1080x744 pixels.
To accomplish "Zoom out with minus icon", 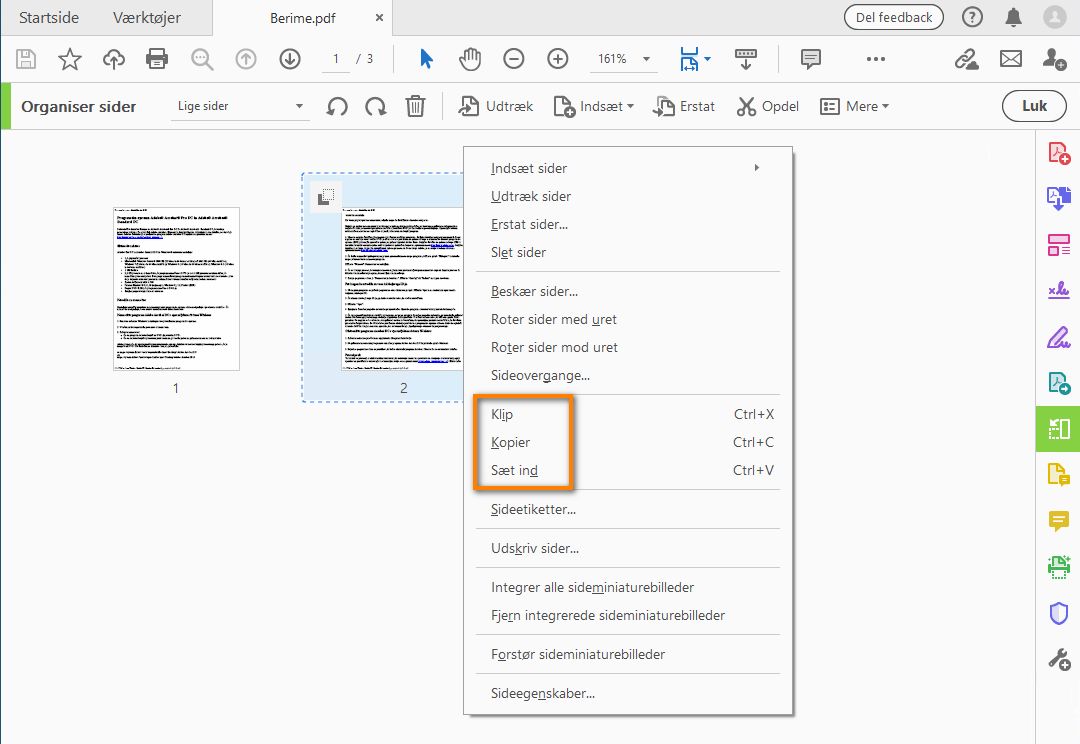I will point(514,59).
